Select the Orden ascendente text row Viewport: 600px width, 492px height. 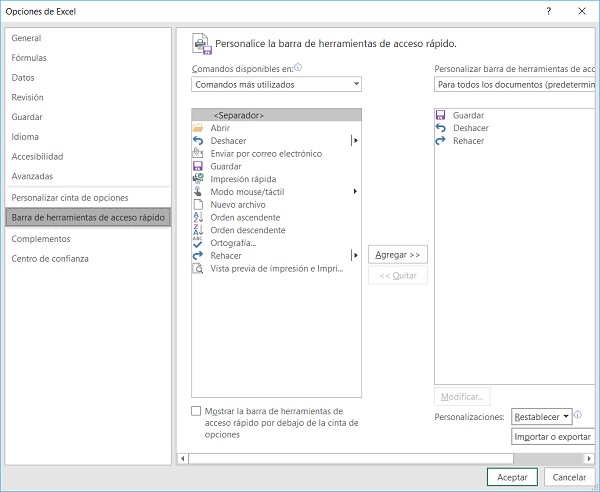point(245,217)
